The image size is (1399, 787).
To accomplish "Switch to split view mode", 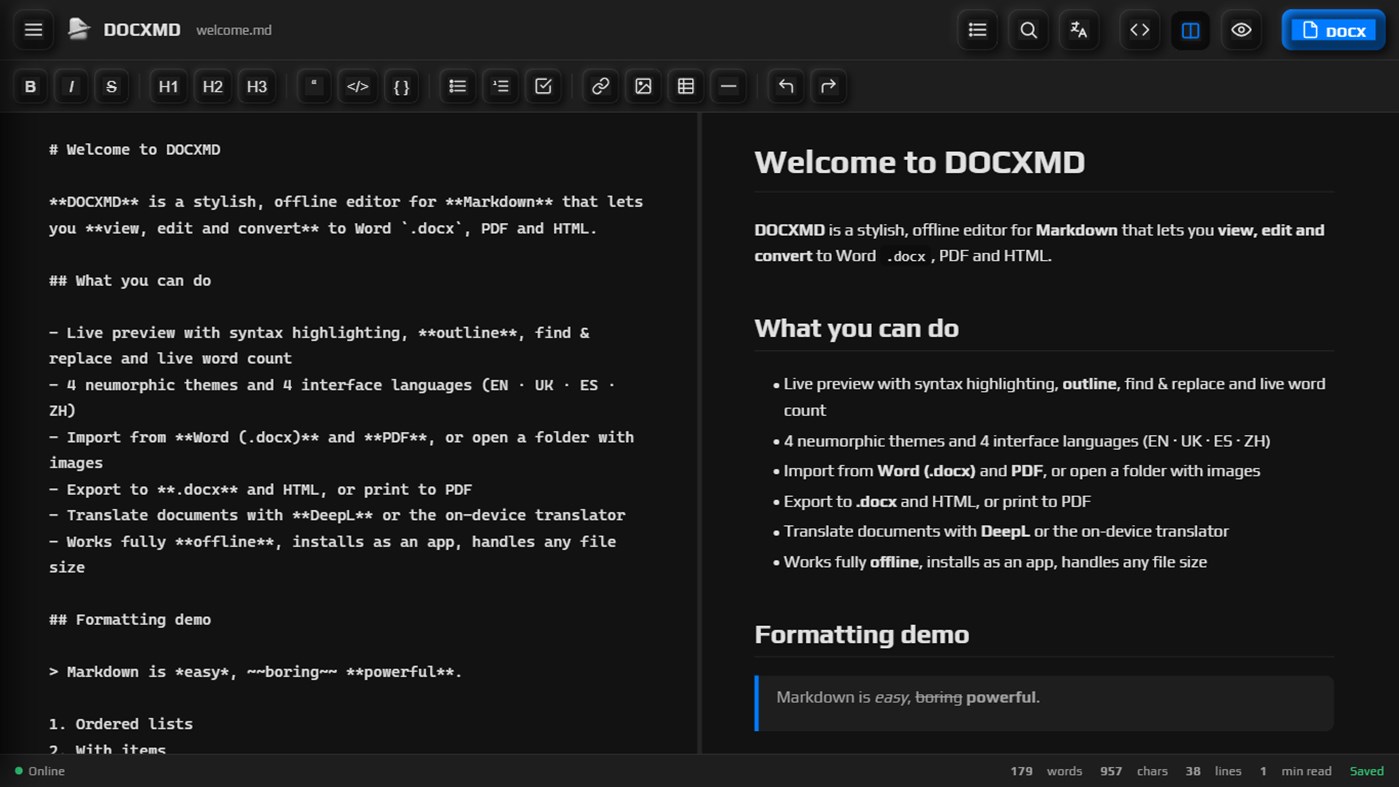I will click(x=1190, y=30).
